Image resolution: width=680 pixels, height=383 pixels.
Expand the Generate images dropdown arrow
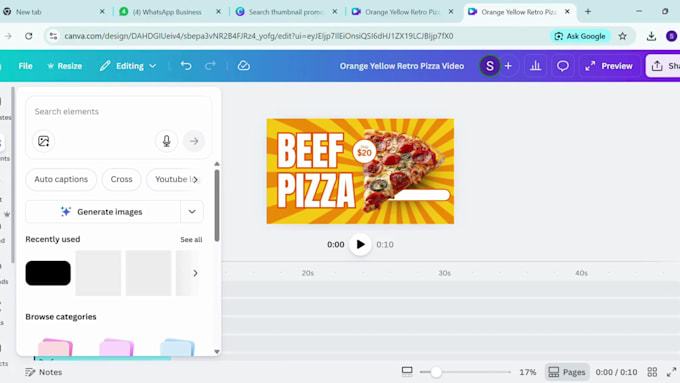tap(192, 212)
